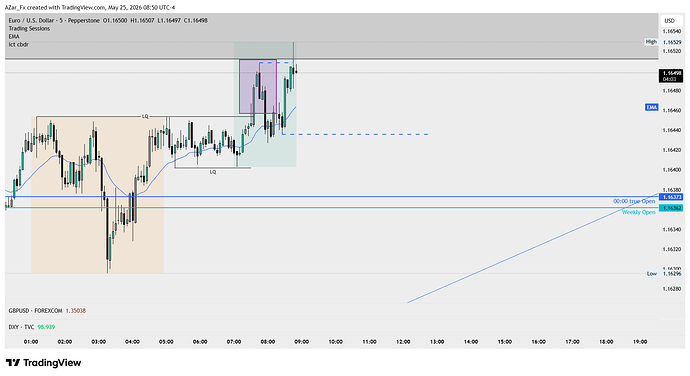The image size is (690, 376).
Task: Select the 00:00 true Open line label
Action: pos(634,201)
